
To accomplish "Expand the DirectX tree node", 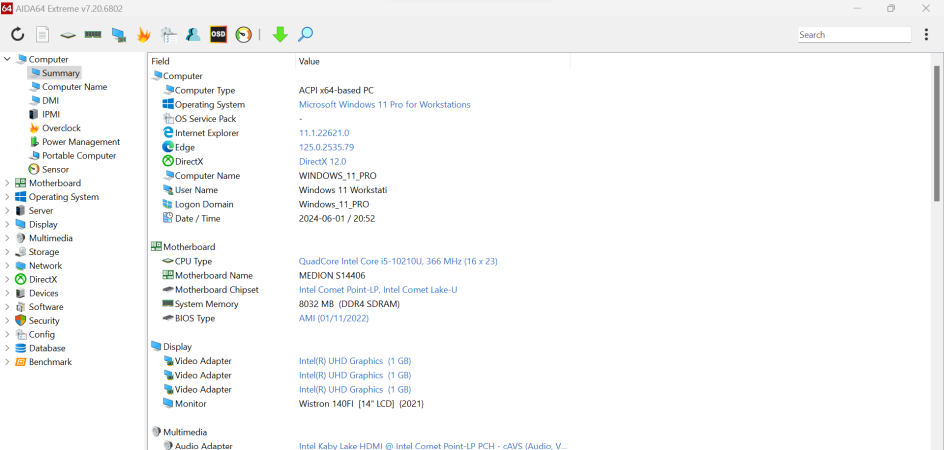I will click(7, 280).
